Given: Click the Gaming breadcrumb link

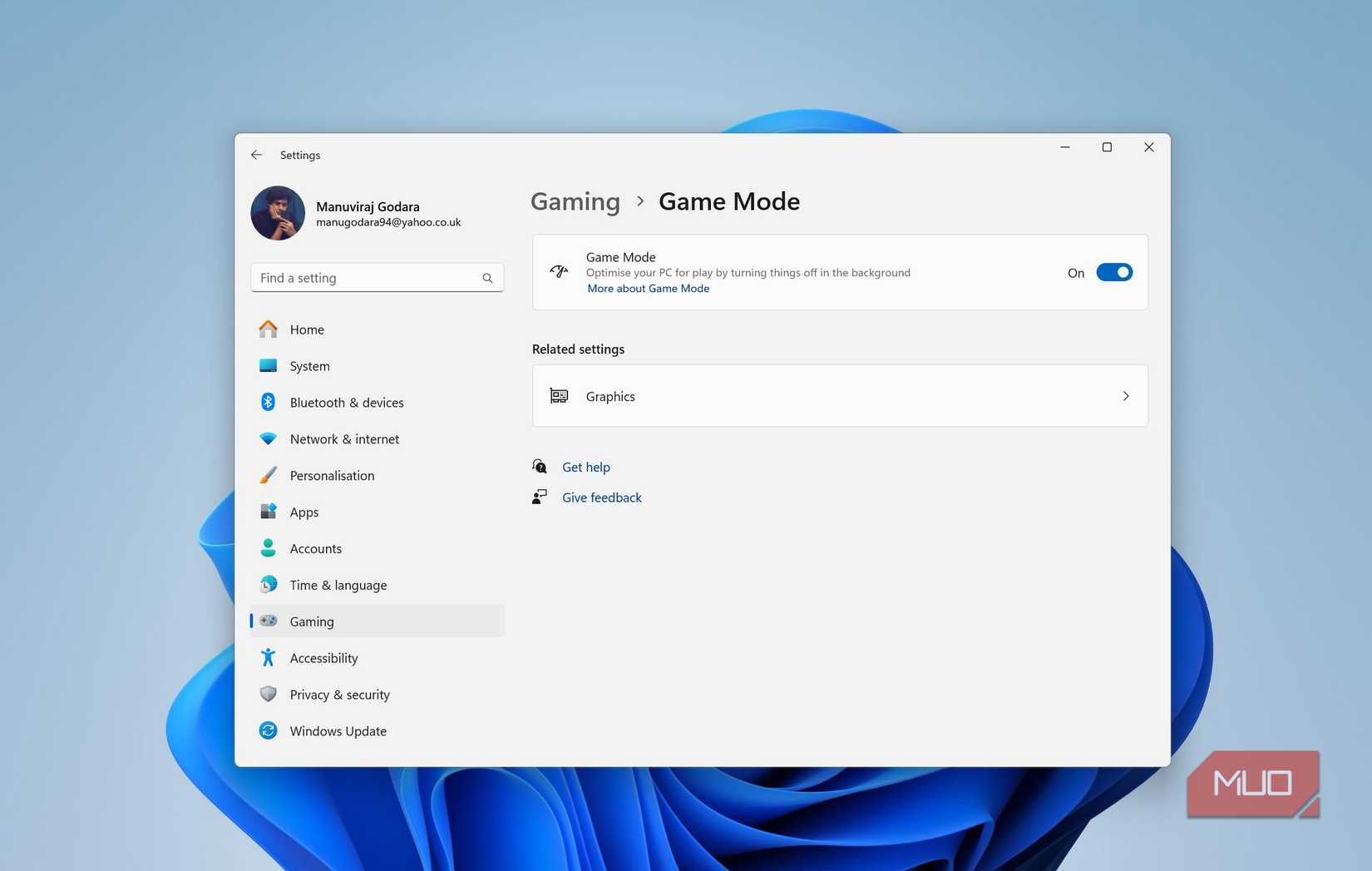Looking at the screenshot, I should (575, 202).
